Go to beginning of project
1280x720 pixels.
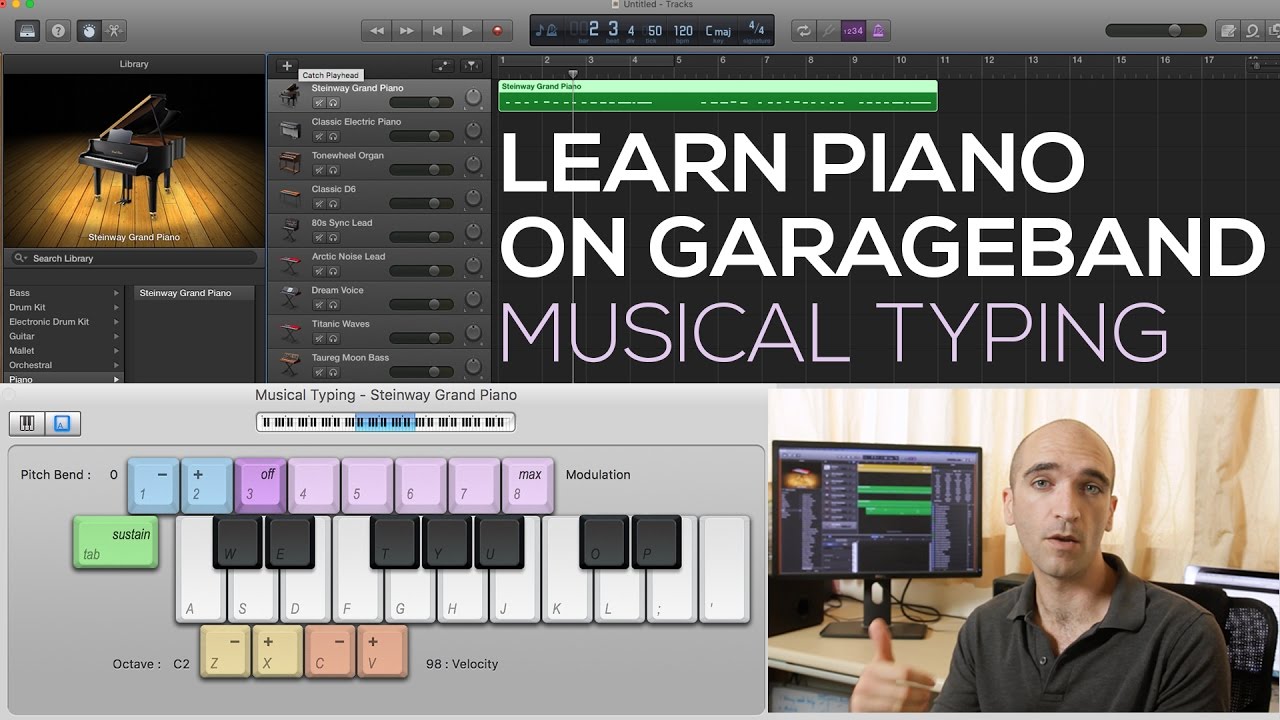click(x=437, y=31)
